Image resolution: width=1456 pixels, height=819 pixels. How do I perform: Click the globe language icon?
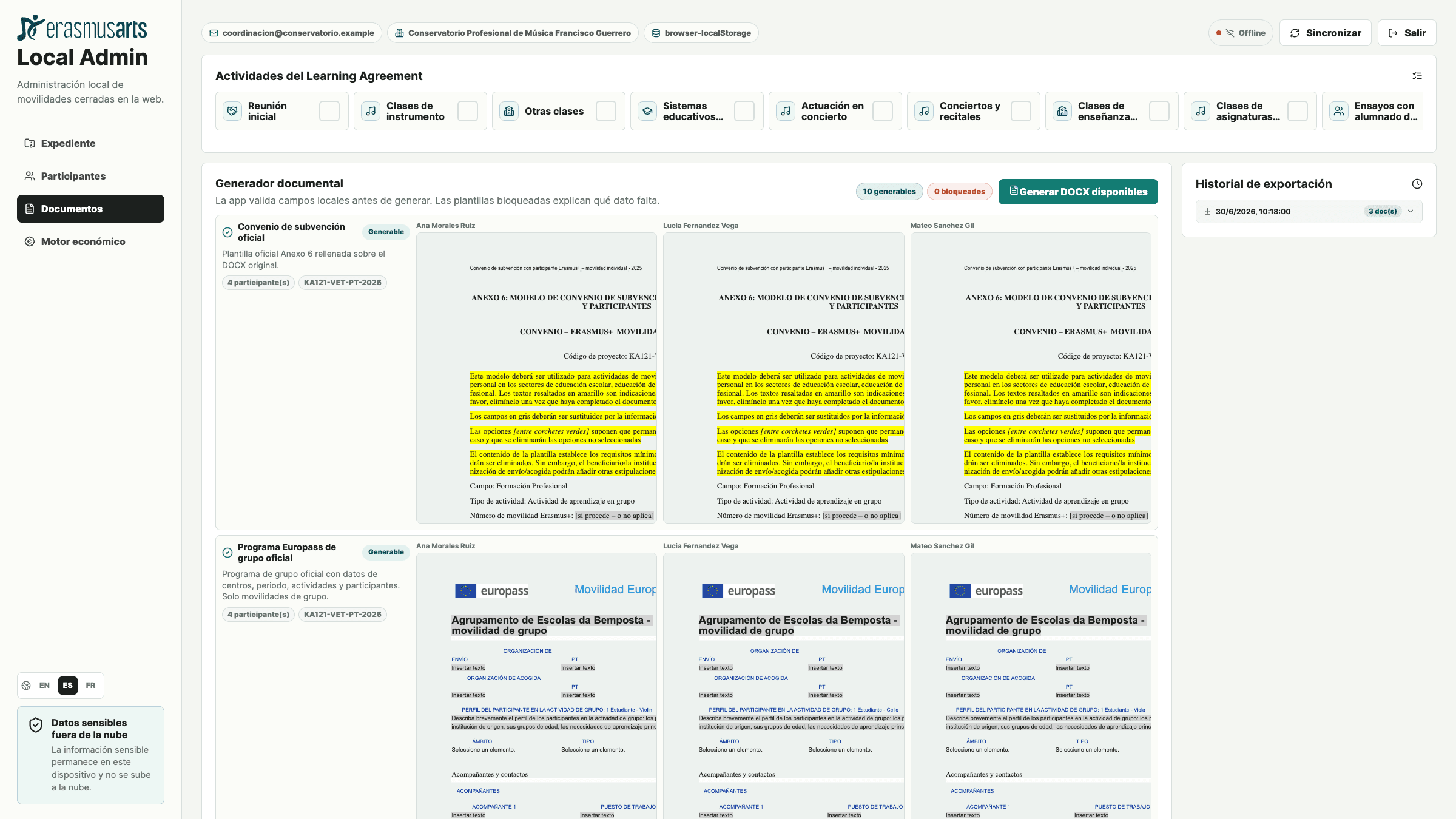(x=26, y=686)
